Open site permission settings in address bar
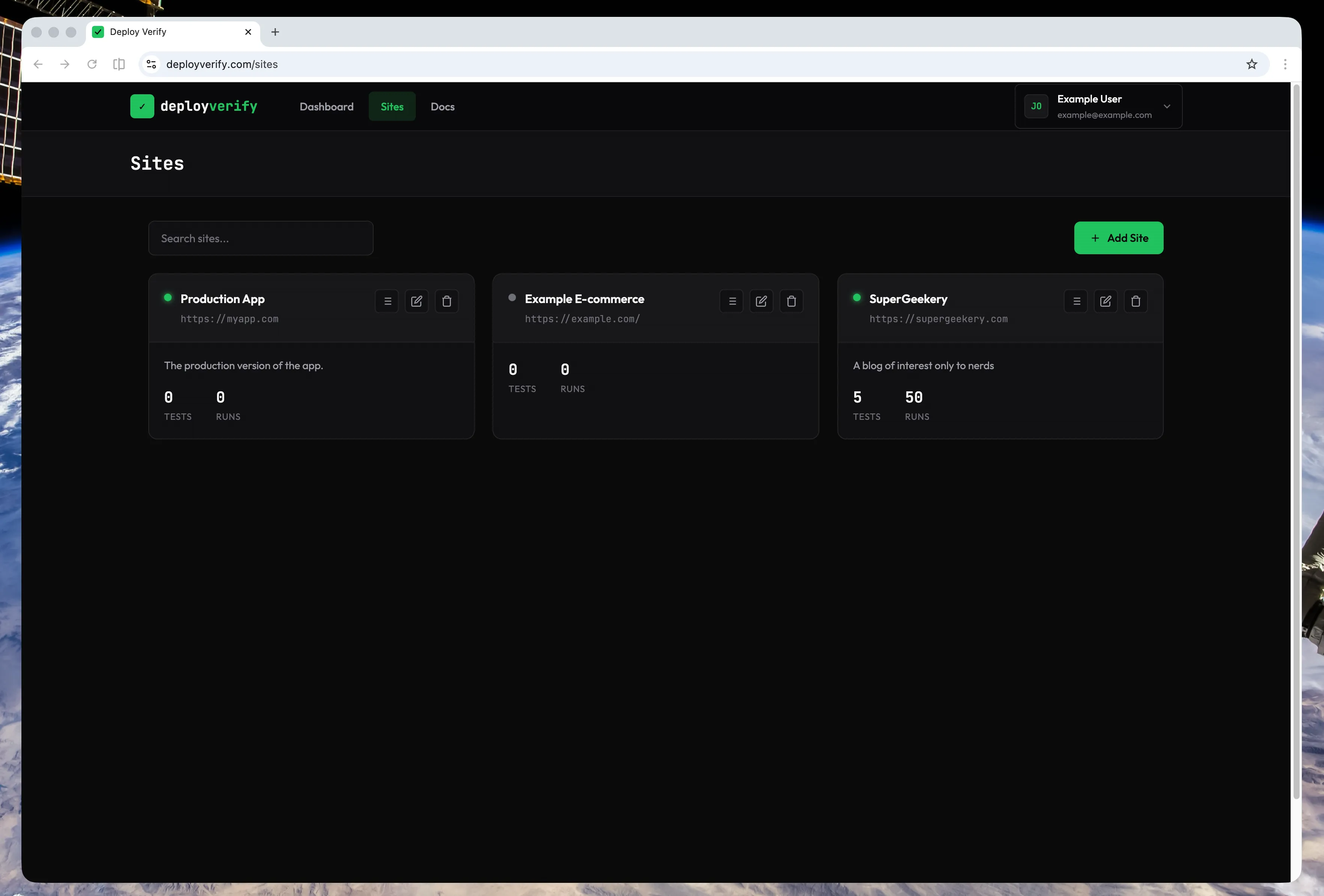 (x=151, y=64)
